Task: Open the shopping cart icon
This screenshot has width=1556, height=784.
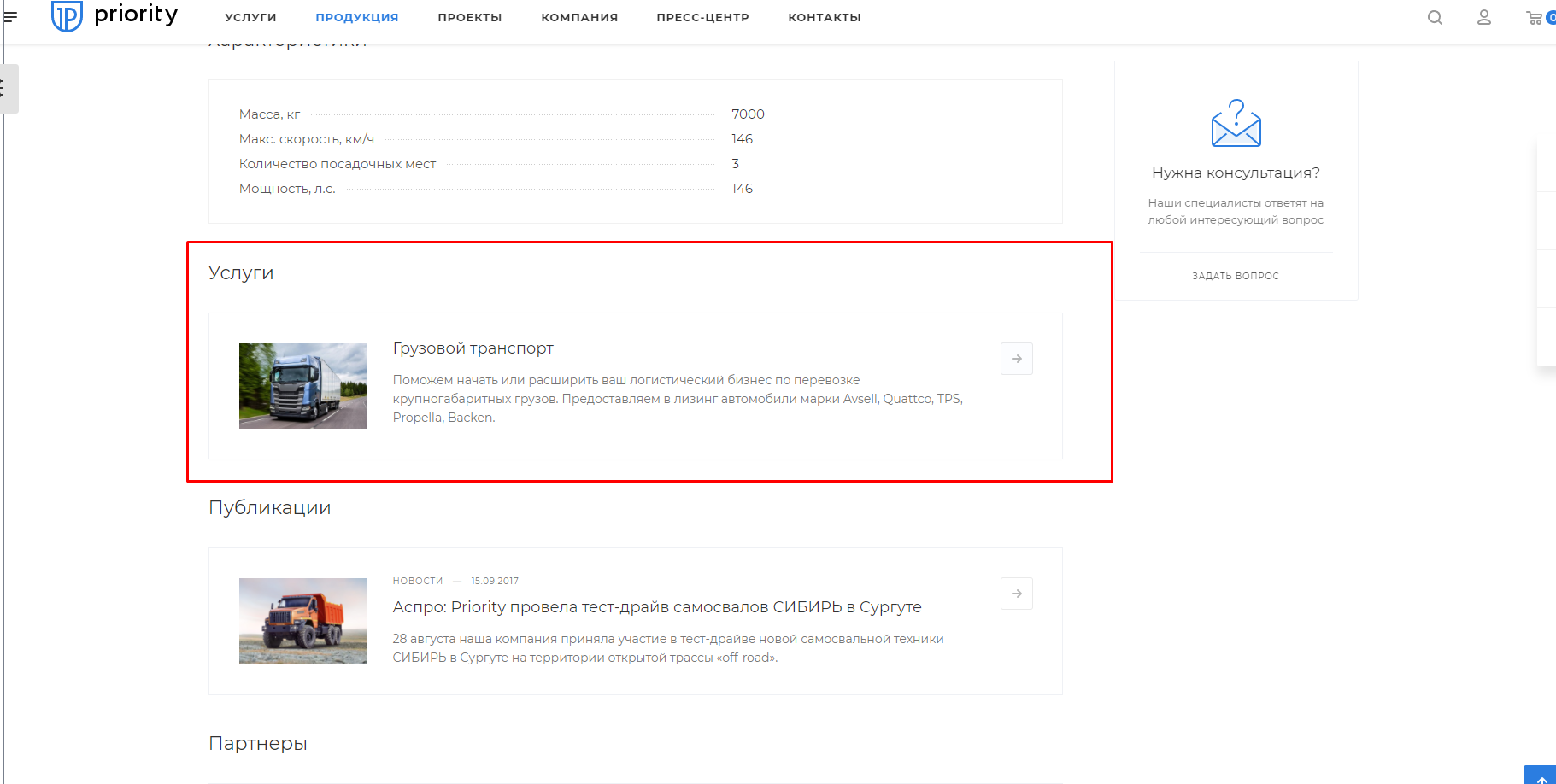Action: tap(1535, 17)
